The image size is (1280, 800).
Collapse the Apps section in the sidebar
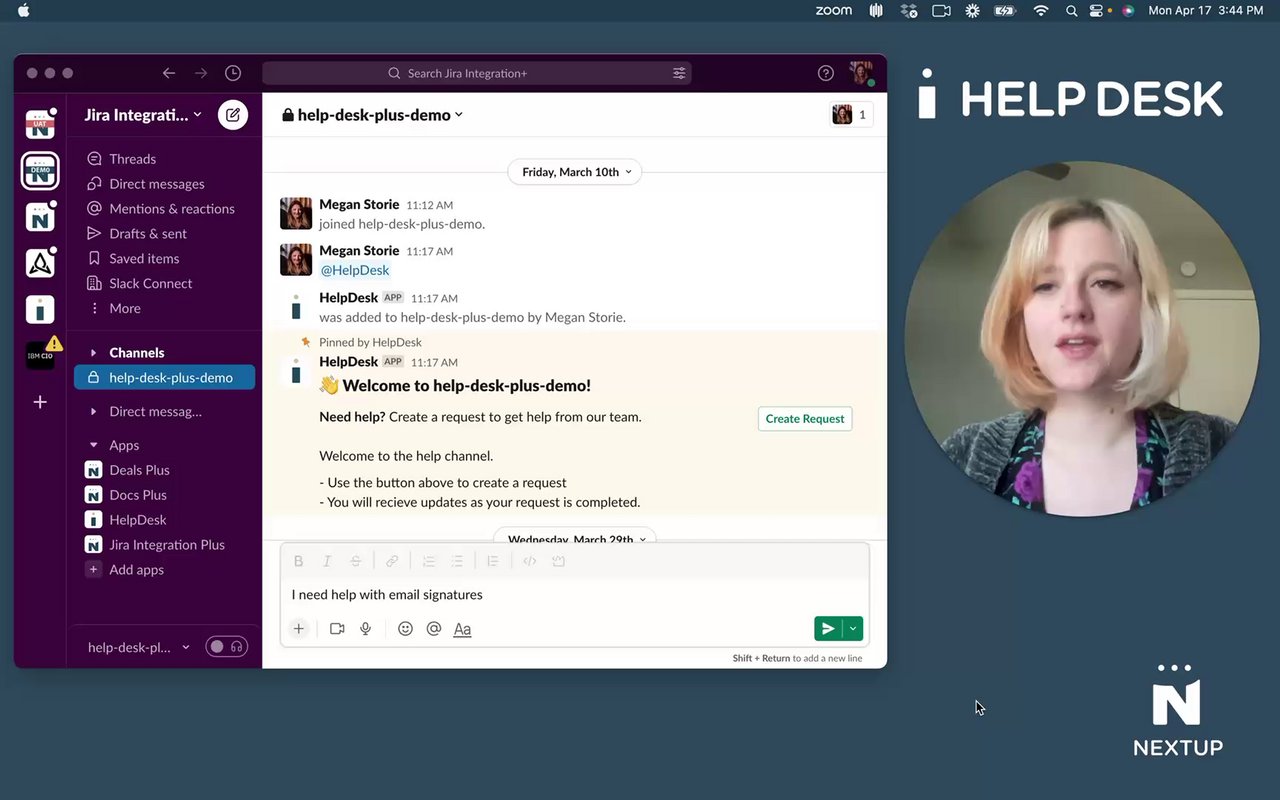(94, 445)
